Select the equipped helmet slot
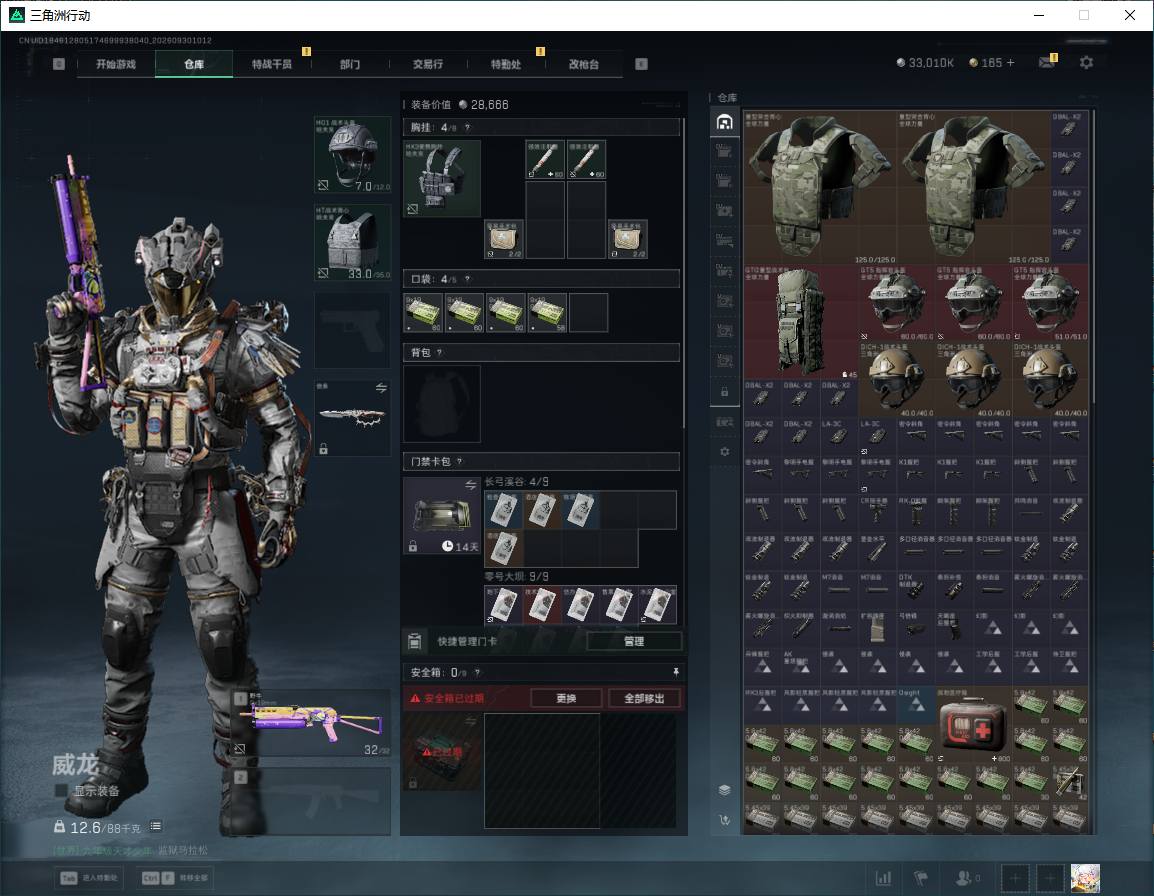Image resolution: width=1154 pixels, height=896 pixels. (353, 155)
